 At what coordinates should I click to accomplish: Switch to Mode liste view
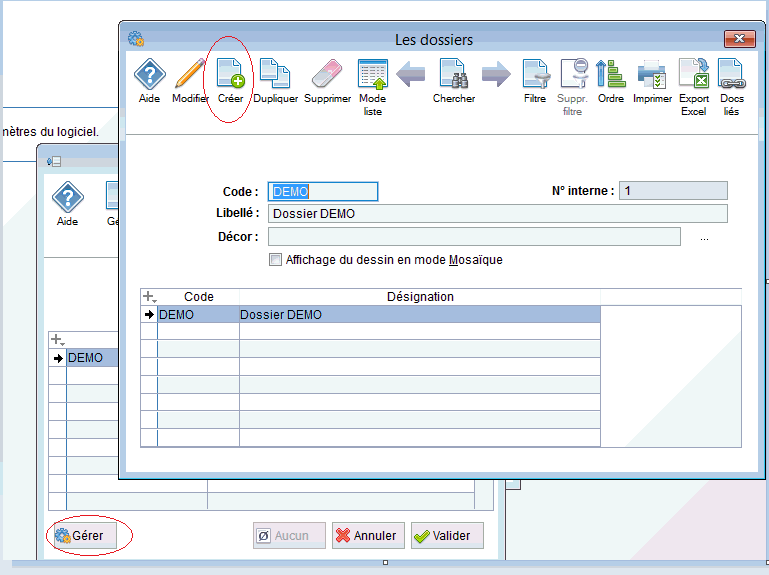[372, 76]
